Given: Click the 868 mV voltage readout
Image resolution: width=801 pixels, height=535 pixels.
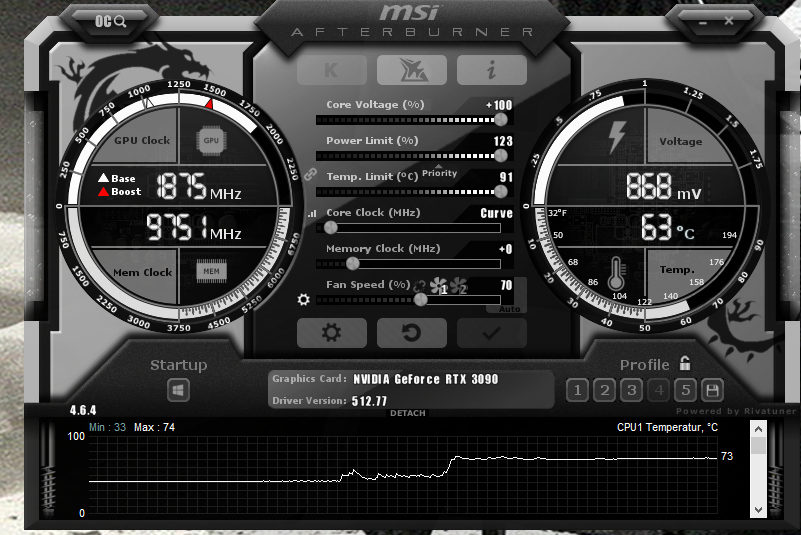Looking at the screenshot, I should pos(664,186).
